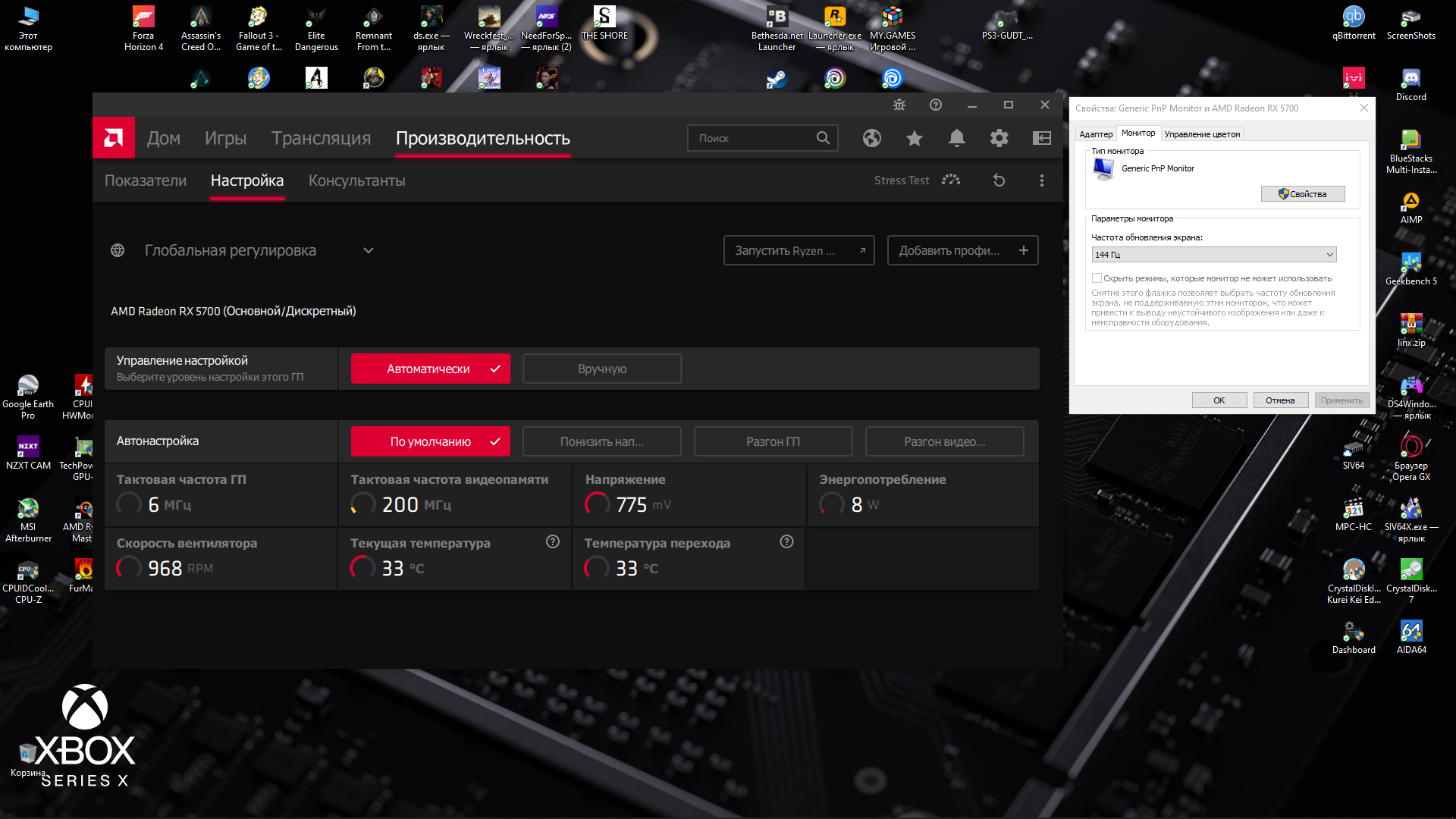Open settings gear icon in Radeon Software

pos(999,138)
